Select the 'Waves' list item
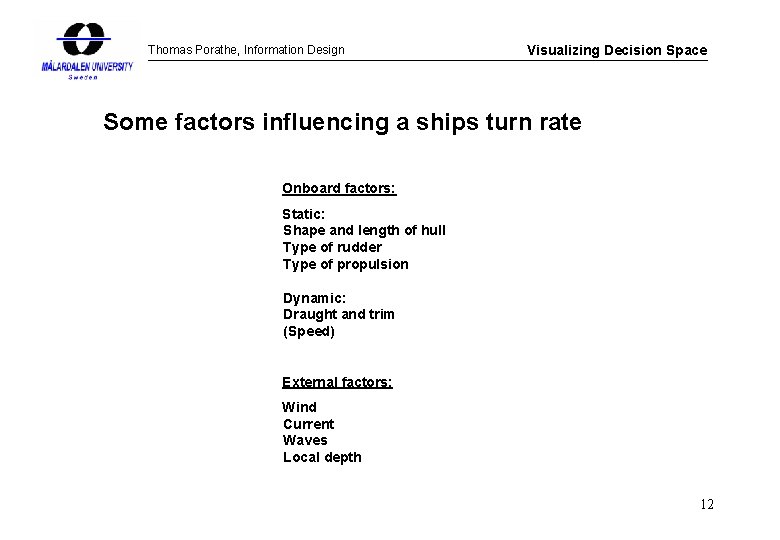This screenshot has width=780, height=540. [305, 440]
